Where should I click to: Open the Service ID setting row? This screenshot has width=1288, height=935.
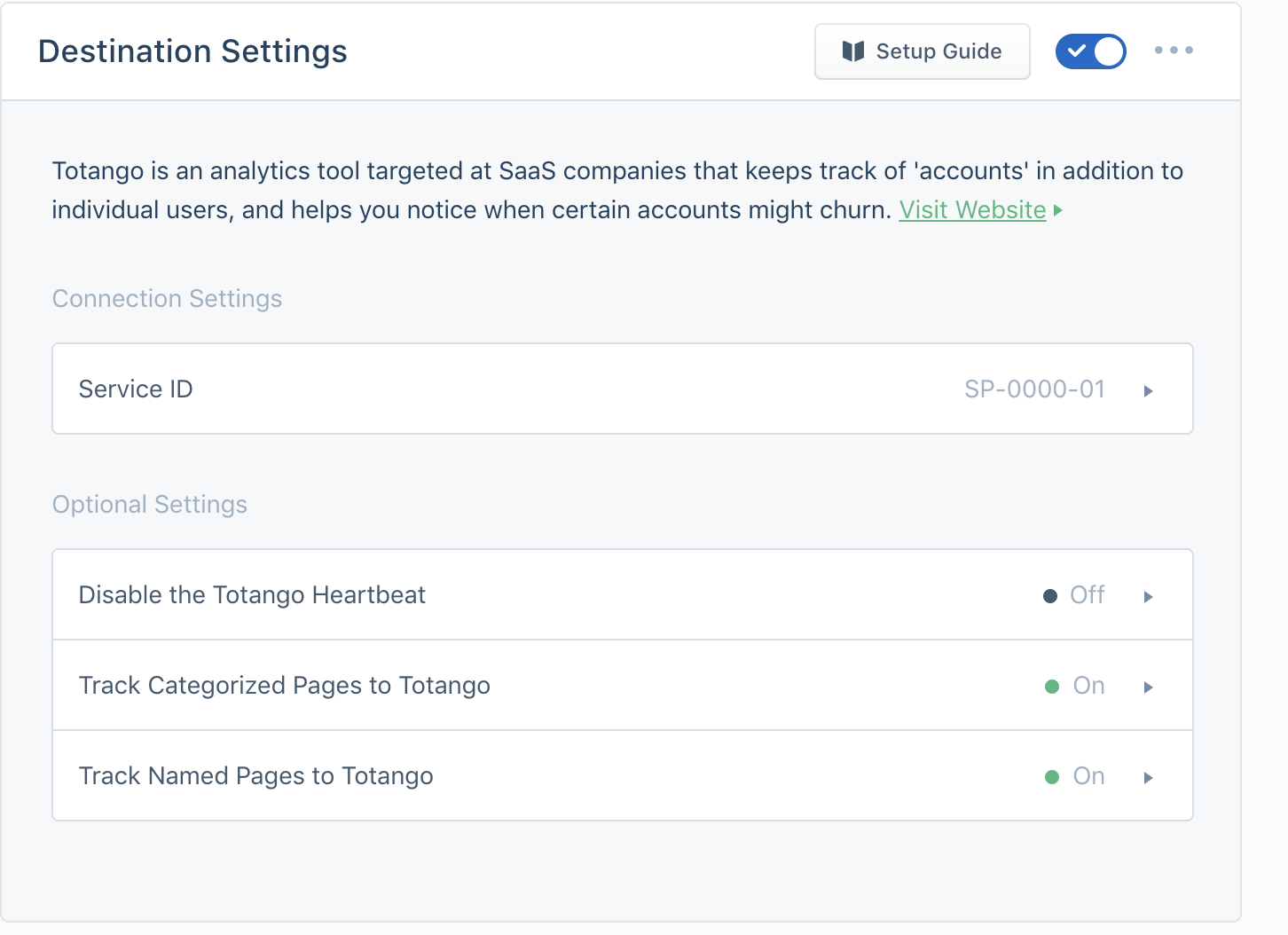(x=623, y=389)
